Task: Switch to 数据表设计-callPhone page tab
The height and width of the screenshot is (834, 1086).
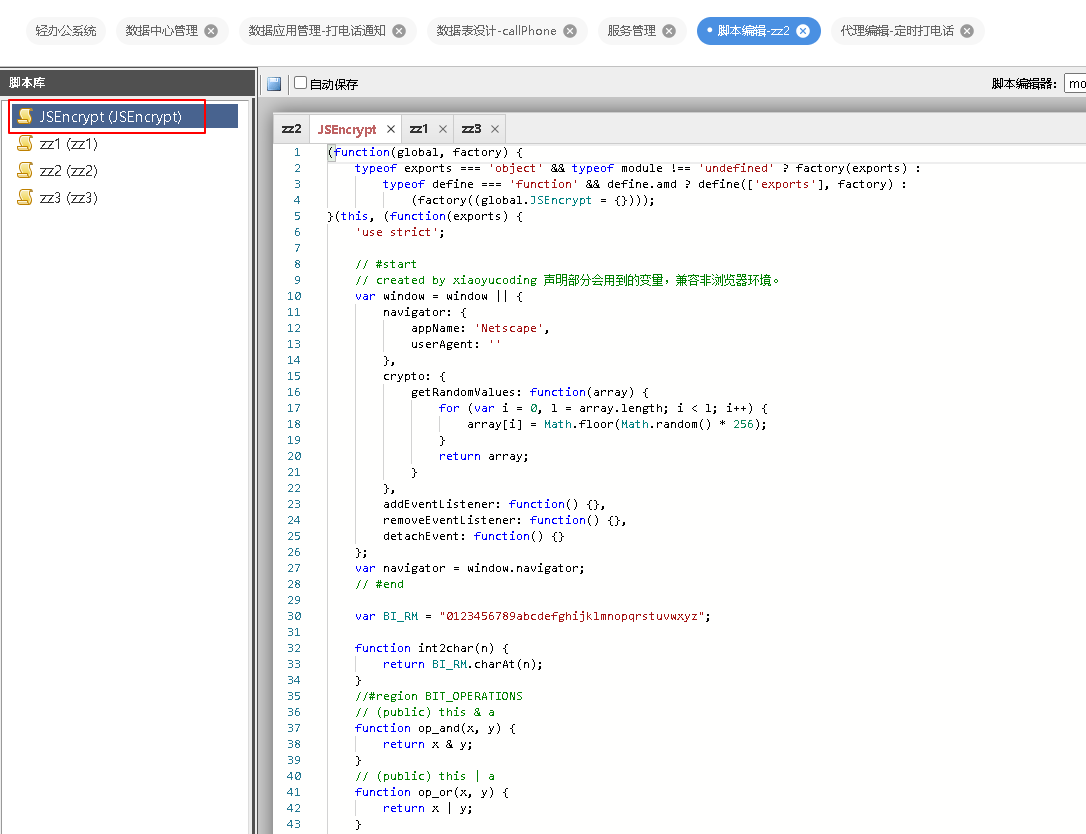Action: tap(496, 31)
